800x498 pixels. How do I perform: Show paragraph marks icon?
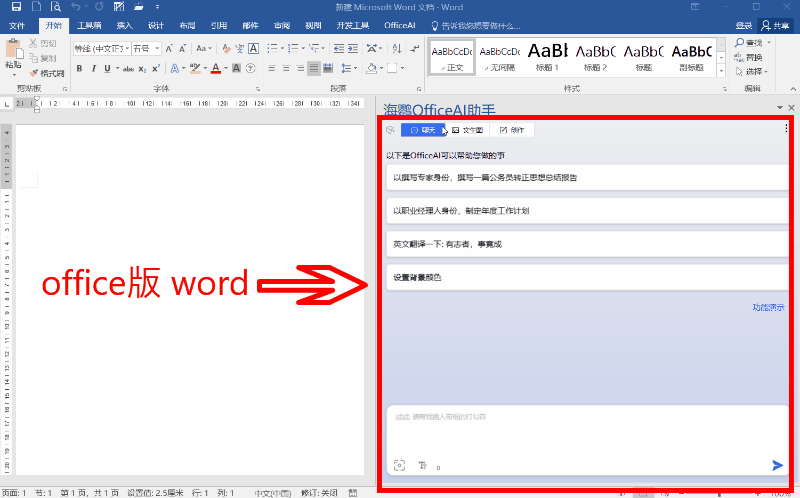tap(415, 48)
